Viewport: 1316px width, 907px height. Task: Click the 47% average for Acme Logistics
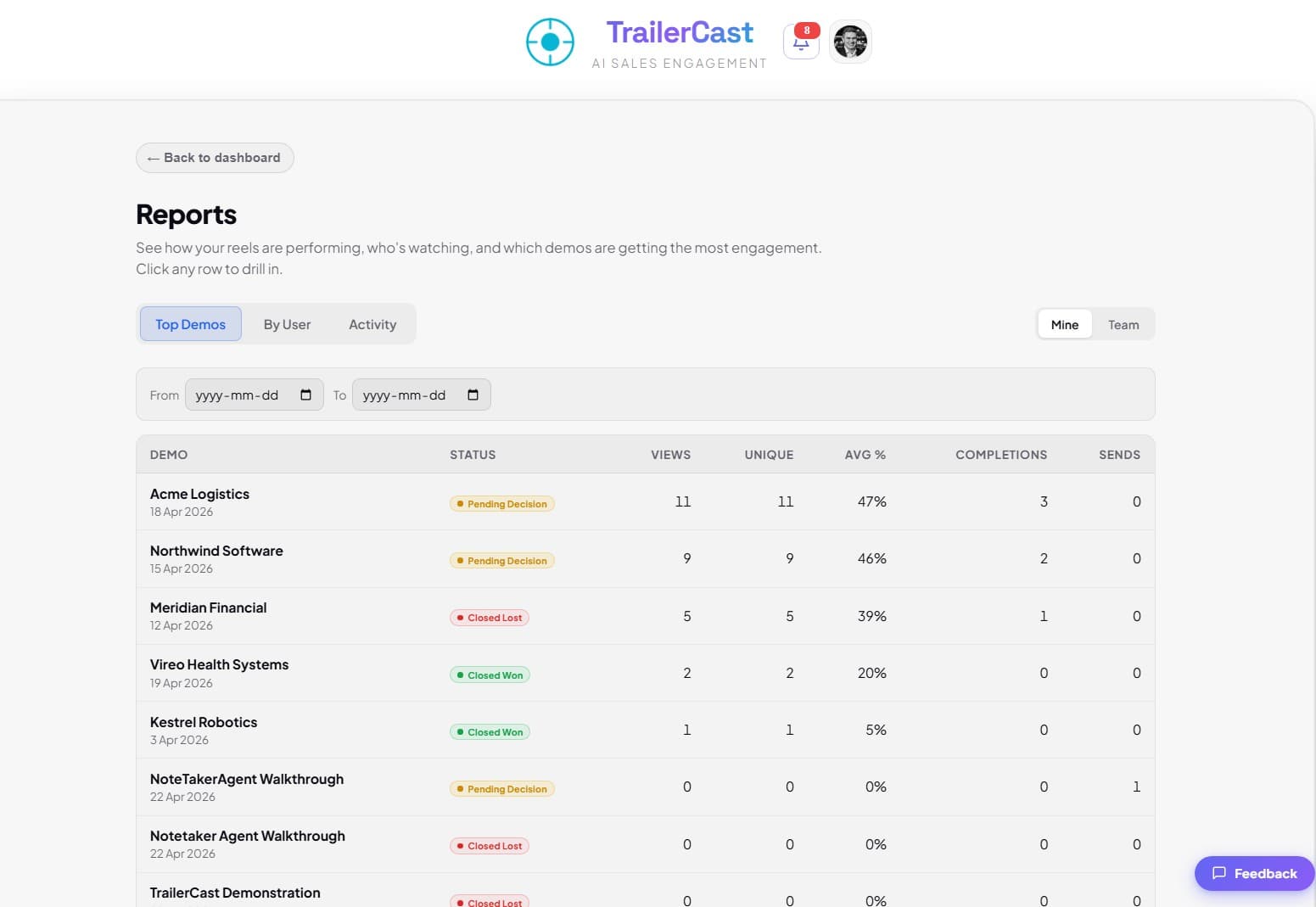(x=871, y=501)
